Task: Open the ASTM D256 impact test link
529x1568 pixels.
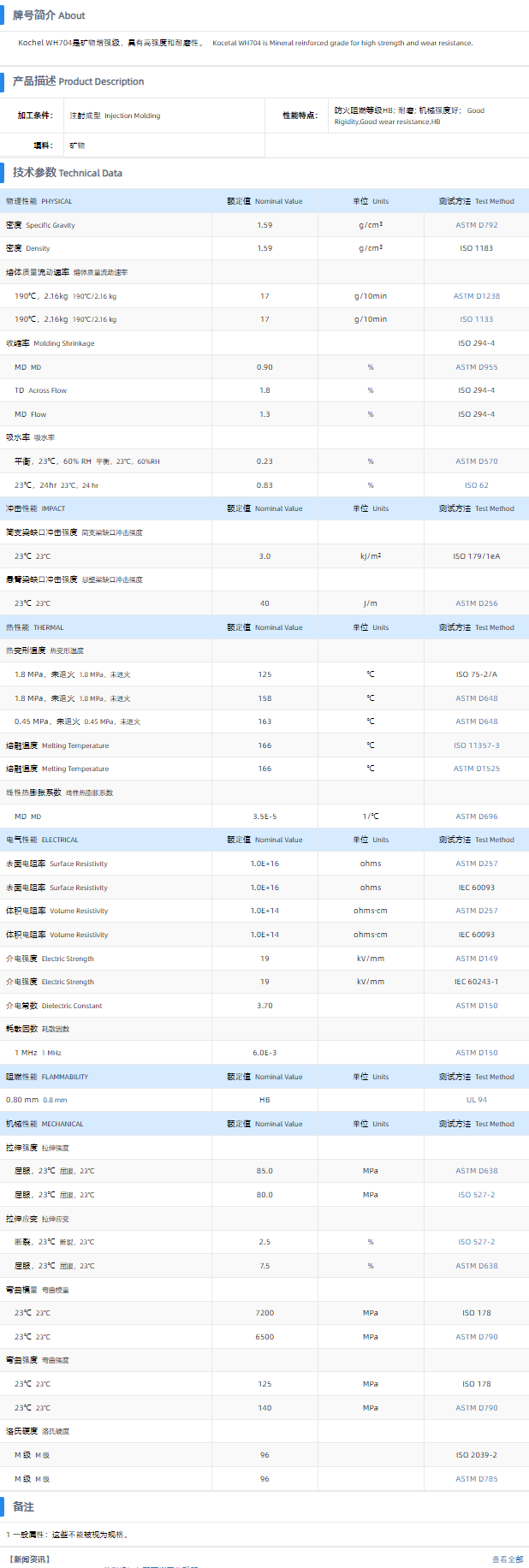Action: 476,603
